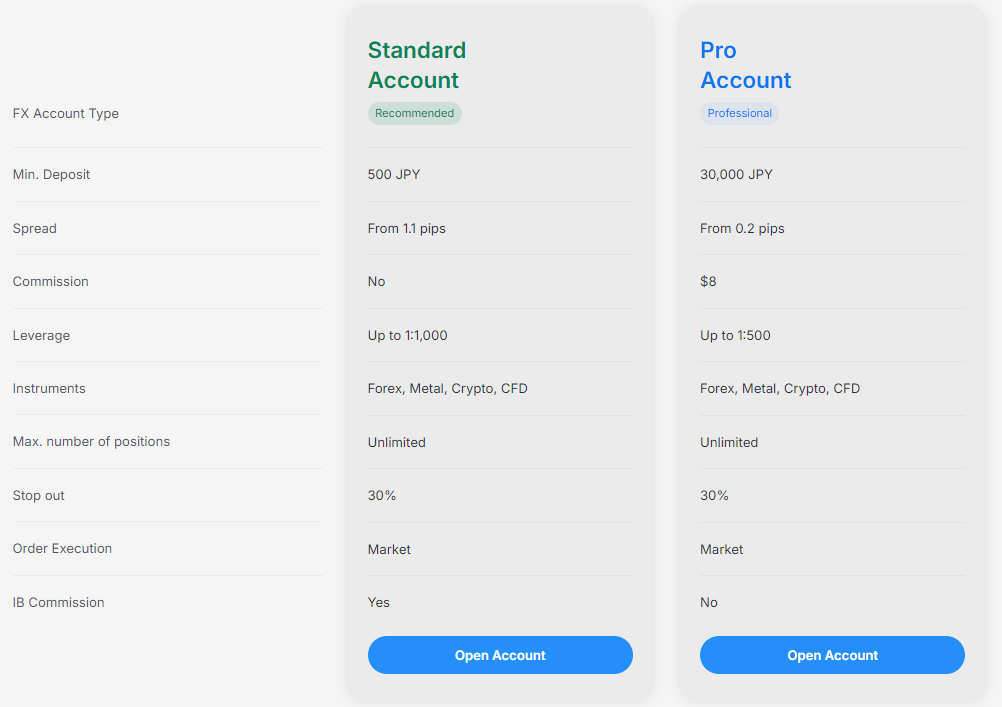Click the From 0.2 pips value

coord(742,228)
